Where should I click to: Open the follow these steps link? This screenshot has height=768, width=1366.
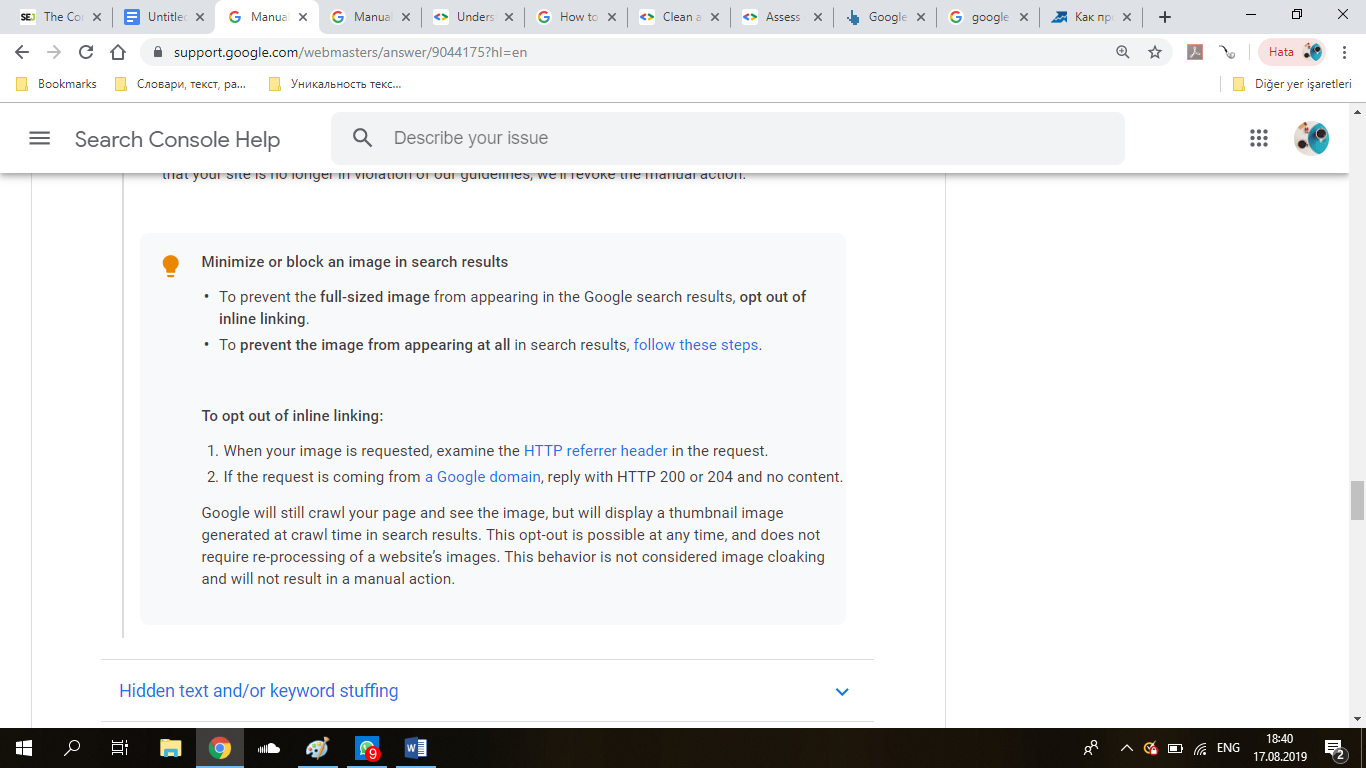[696, 345]
